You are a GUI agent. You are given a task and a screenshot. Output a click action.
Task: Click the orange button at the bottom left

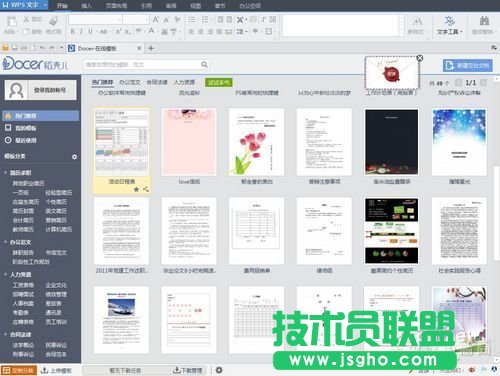(18, 370)
